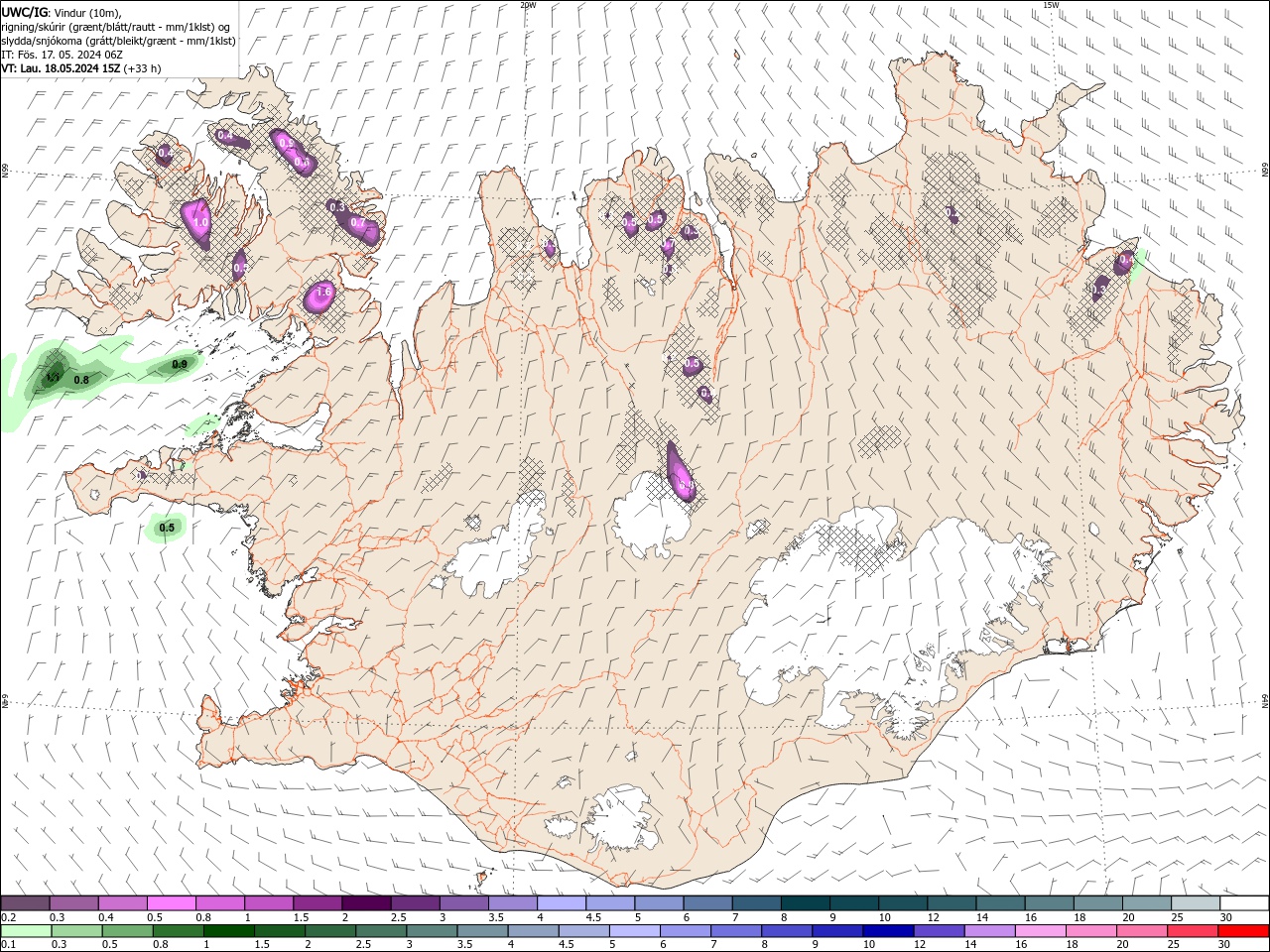This screenshot has height=952, width=1270.
Task: Click the lower legend swatch labeled 3
Action: click(x=431, y=931)
